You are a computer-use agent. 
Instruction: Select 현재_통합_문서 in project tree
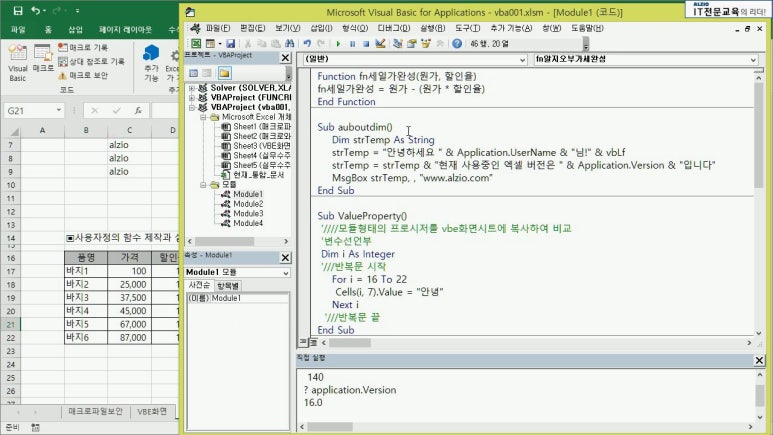tap(258, 175)
